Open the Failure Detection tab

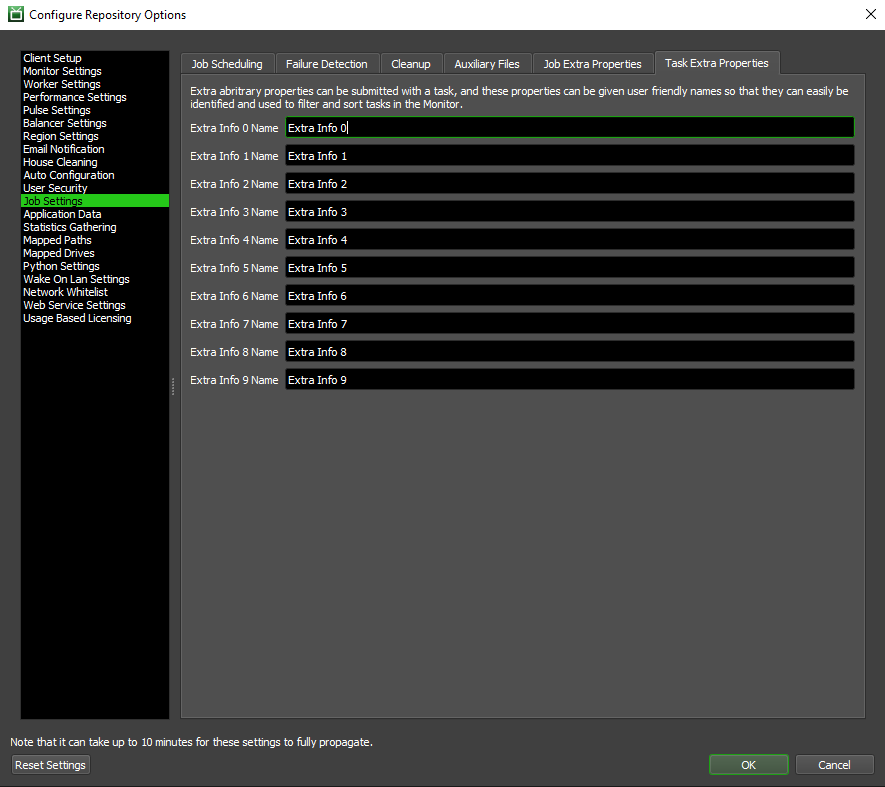pyautogui.click(x=326, y=64)
